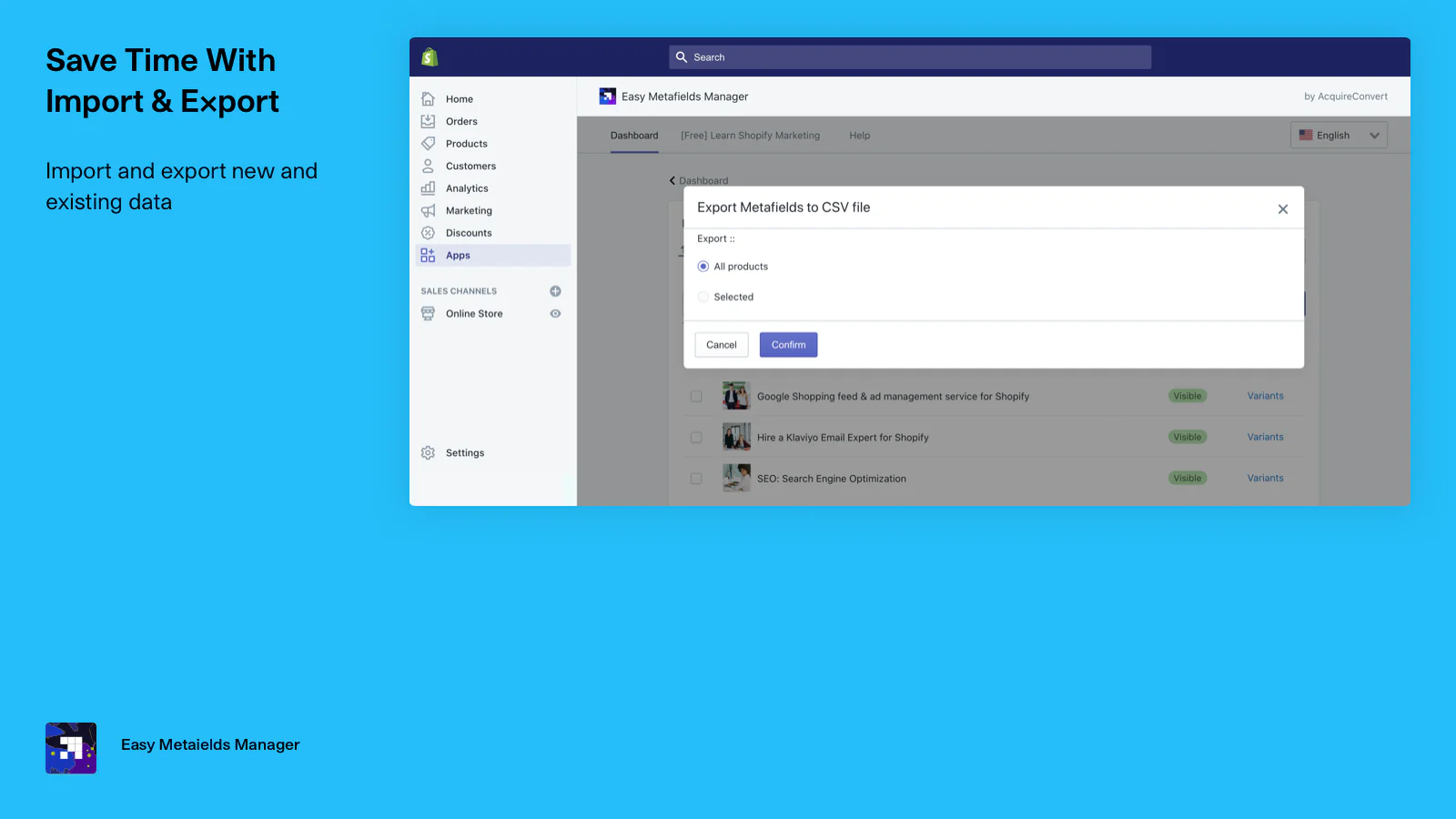Viewport: 1456px width, 819px height.
Task: Open the English language dropdown
Action: (x=1339, y=136)
